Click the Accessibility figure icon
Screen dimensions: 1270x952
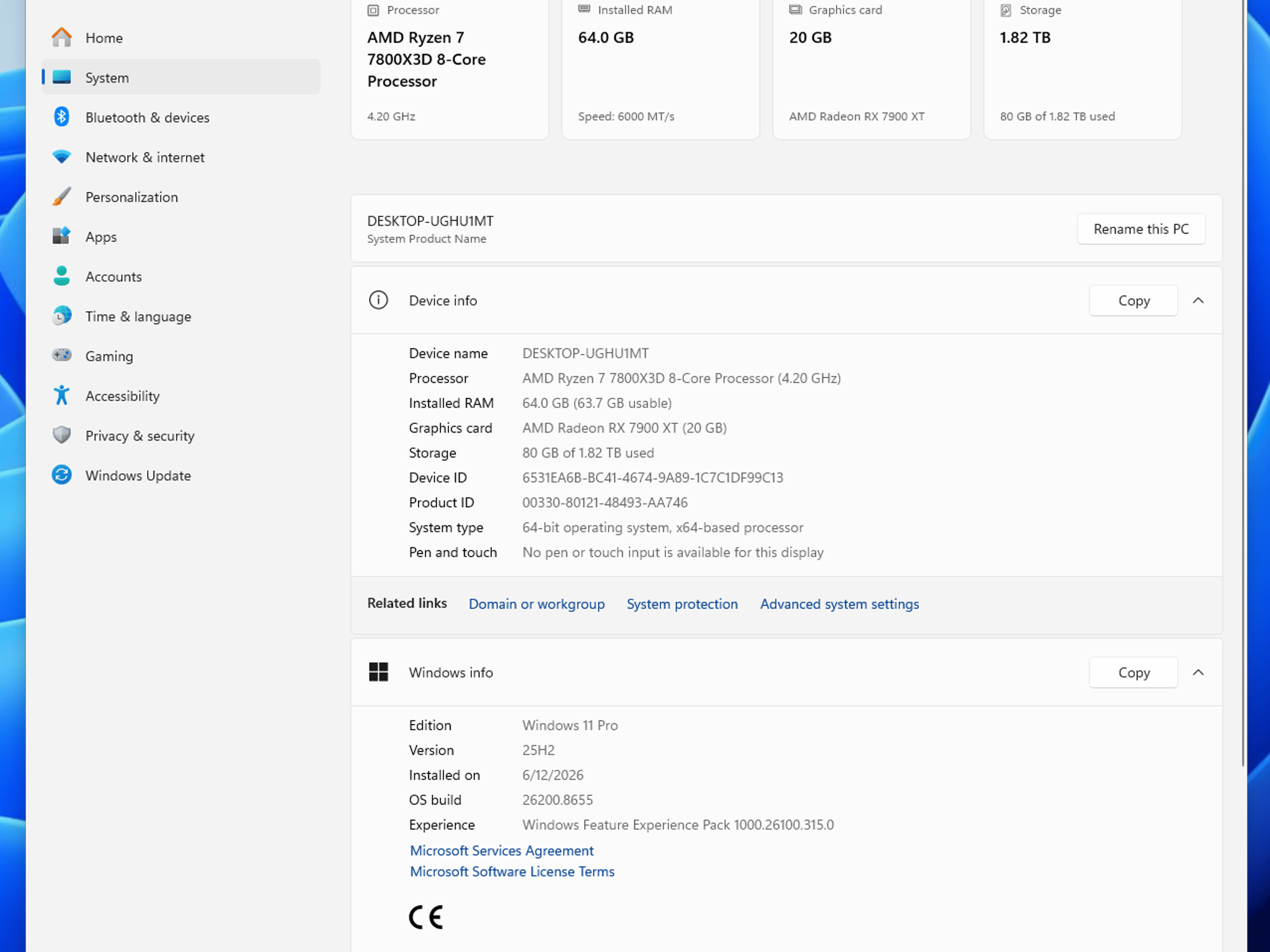61,395
